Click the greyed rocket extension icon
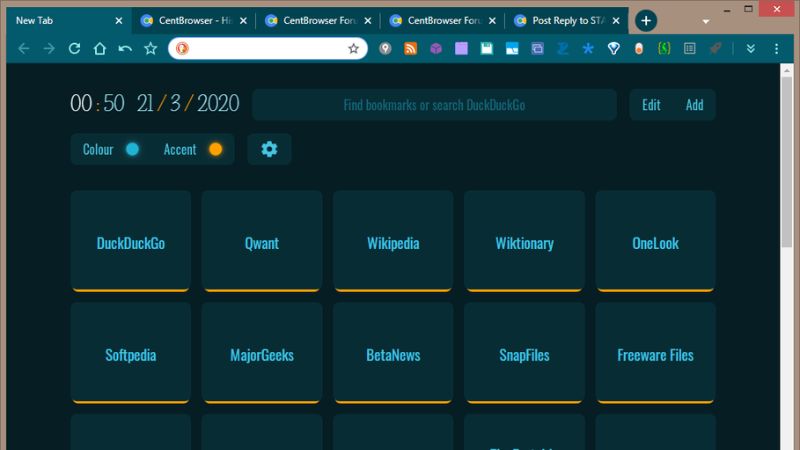Viewport: 800px width, 450px height. tap(715, 48)
